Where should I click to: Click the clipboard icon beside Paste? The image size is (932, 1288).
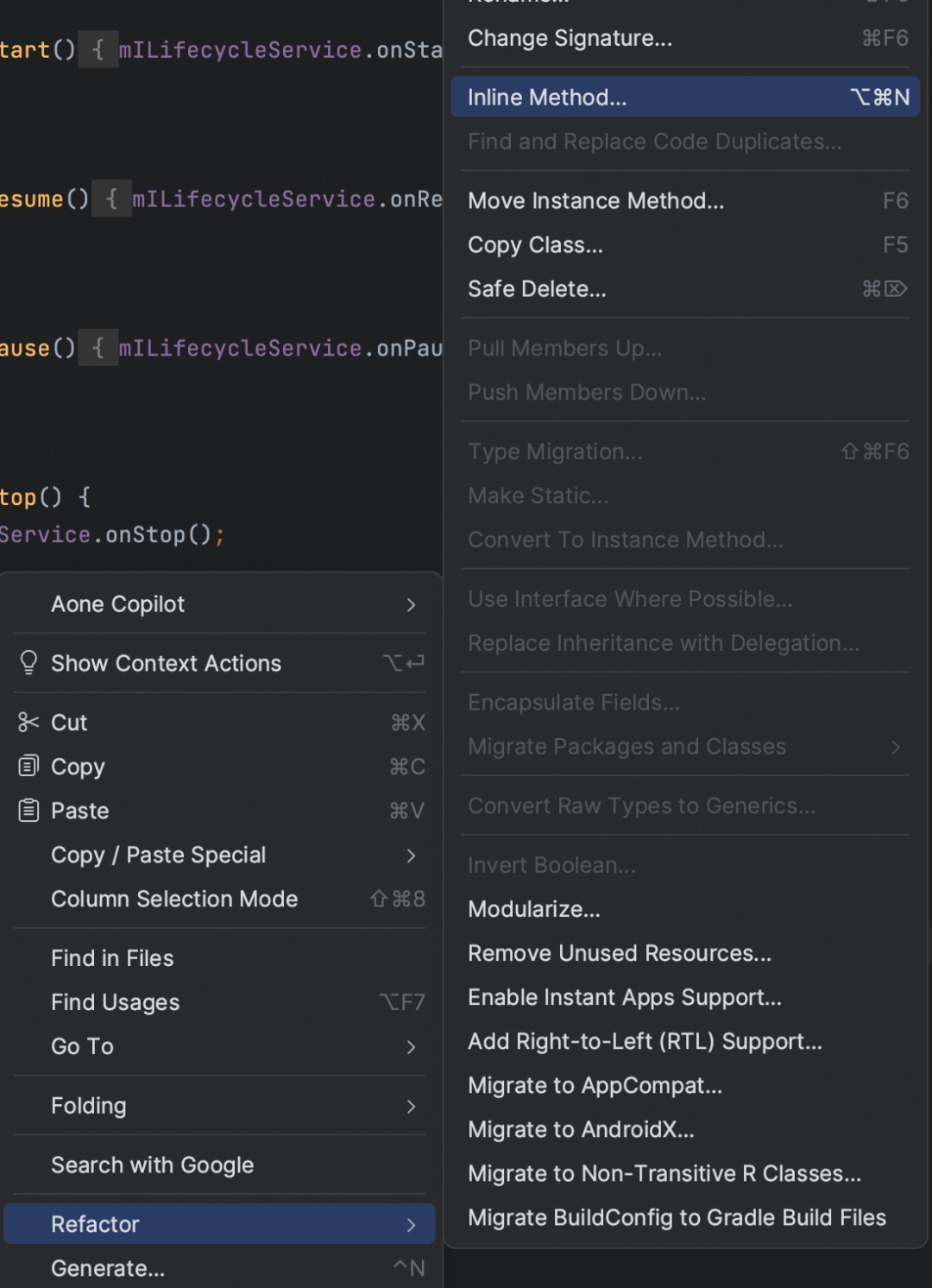(28, 810)
